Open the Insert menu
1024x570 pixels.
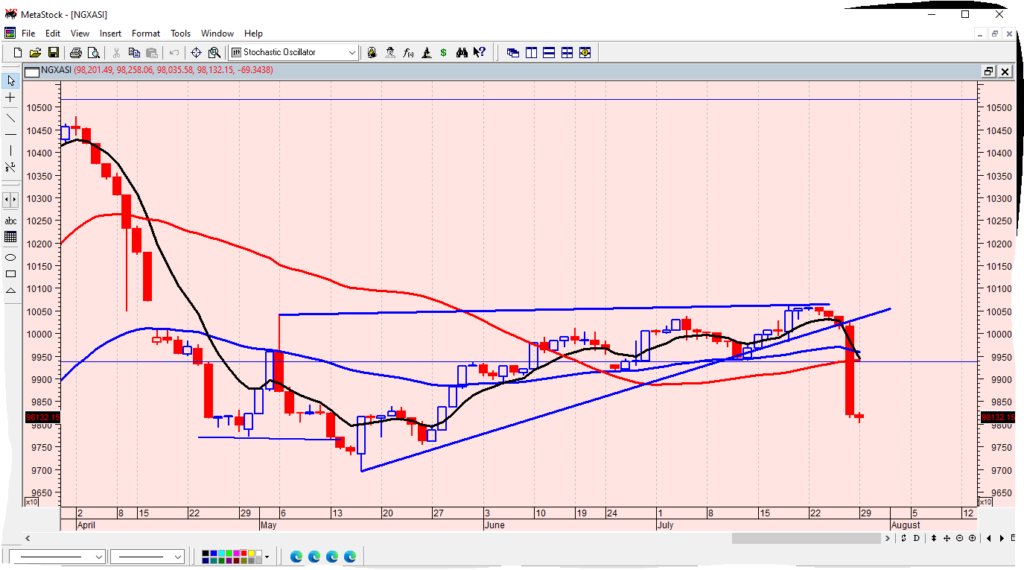(x=109, y=33)
